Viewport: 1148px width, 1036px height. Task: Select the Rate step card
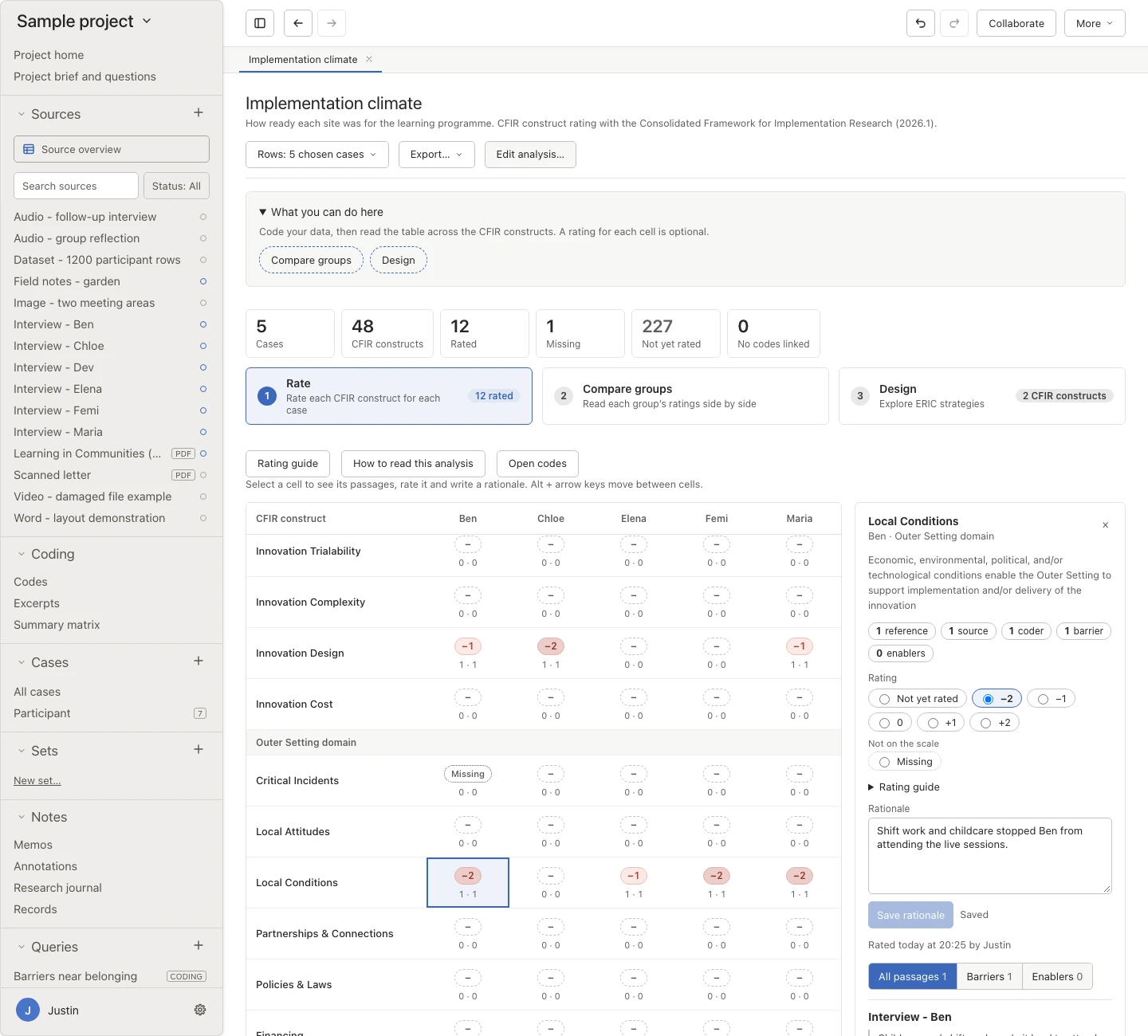[x=389, y=396]
